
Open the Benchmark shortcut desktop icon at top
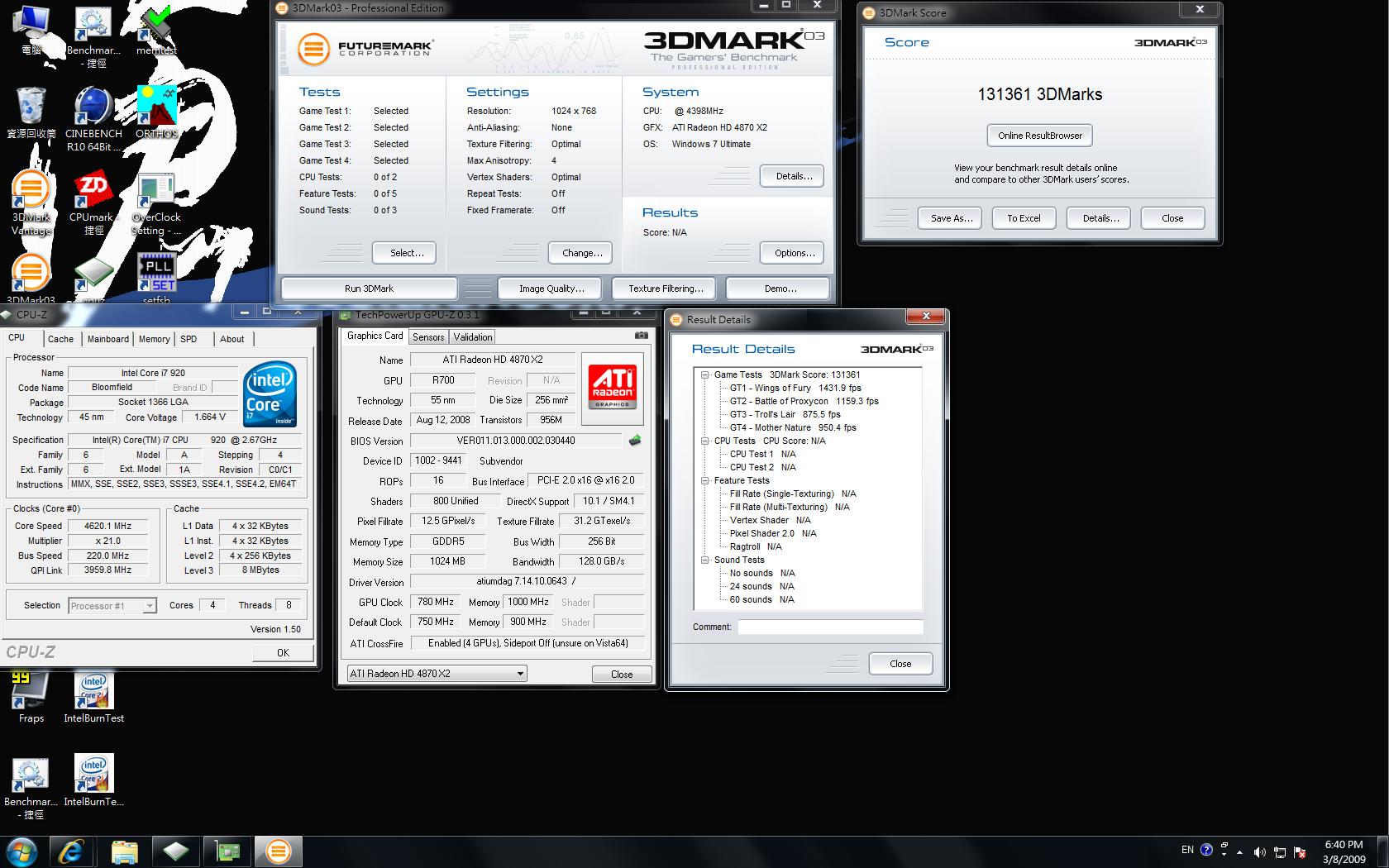pyautogui.click(x=93, y=37)
